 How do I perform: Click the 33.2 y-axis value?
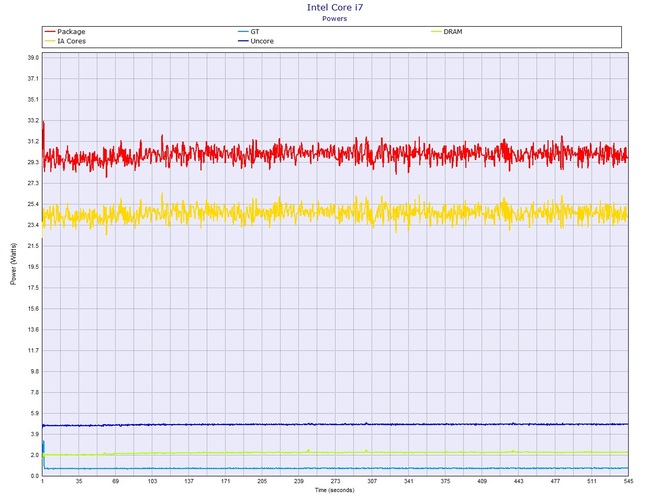click(x=33, y=120)
